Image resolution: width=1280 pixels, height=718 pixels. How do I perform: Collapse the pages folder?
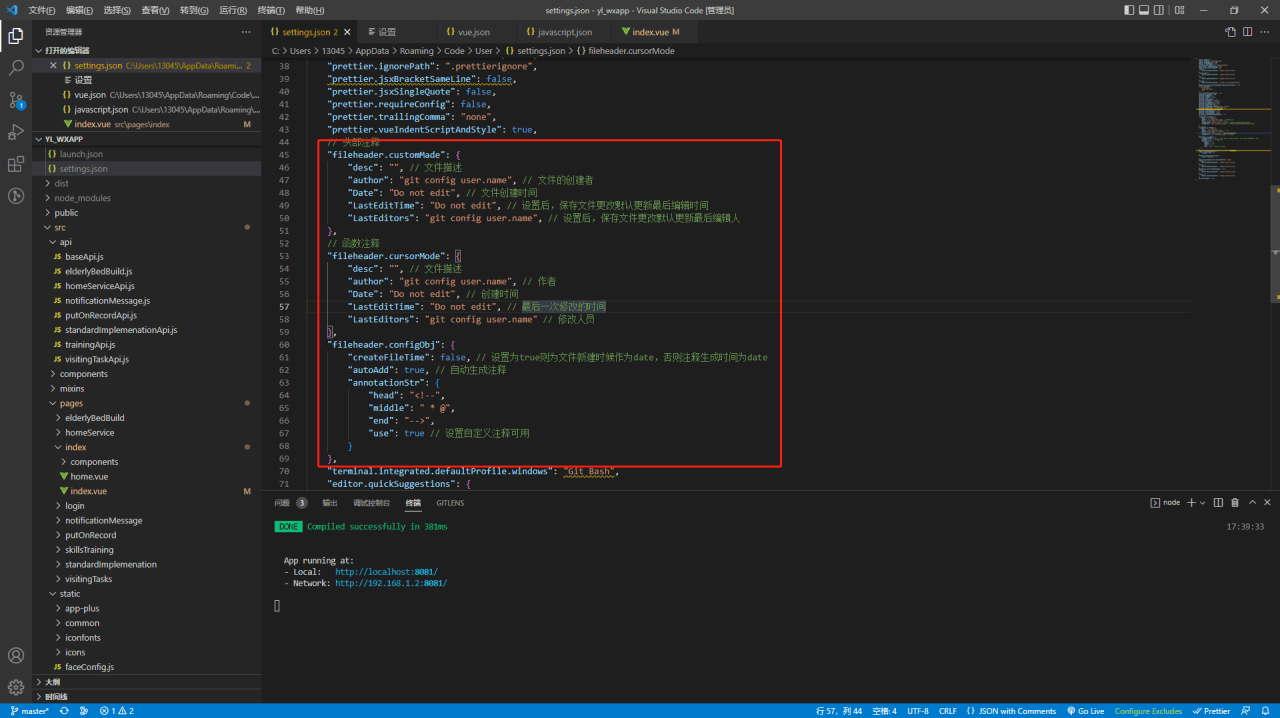point(70,403)
